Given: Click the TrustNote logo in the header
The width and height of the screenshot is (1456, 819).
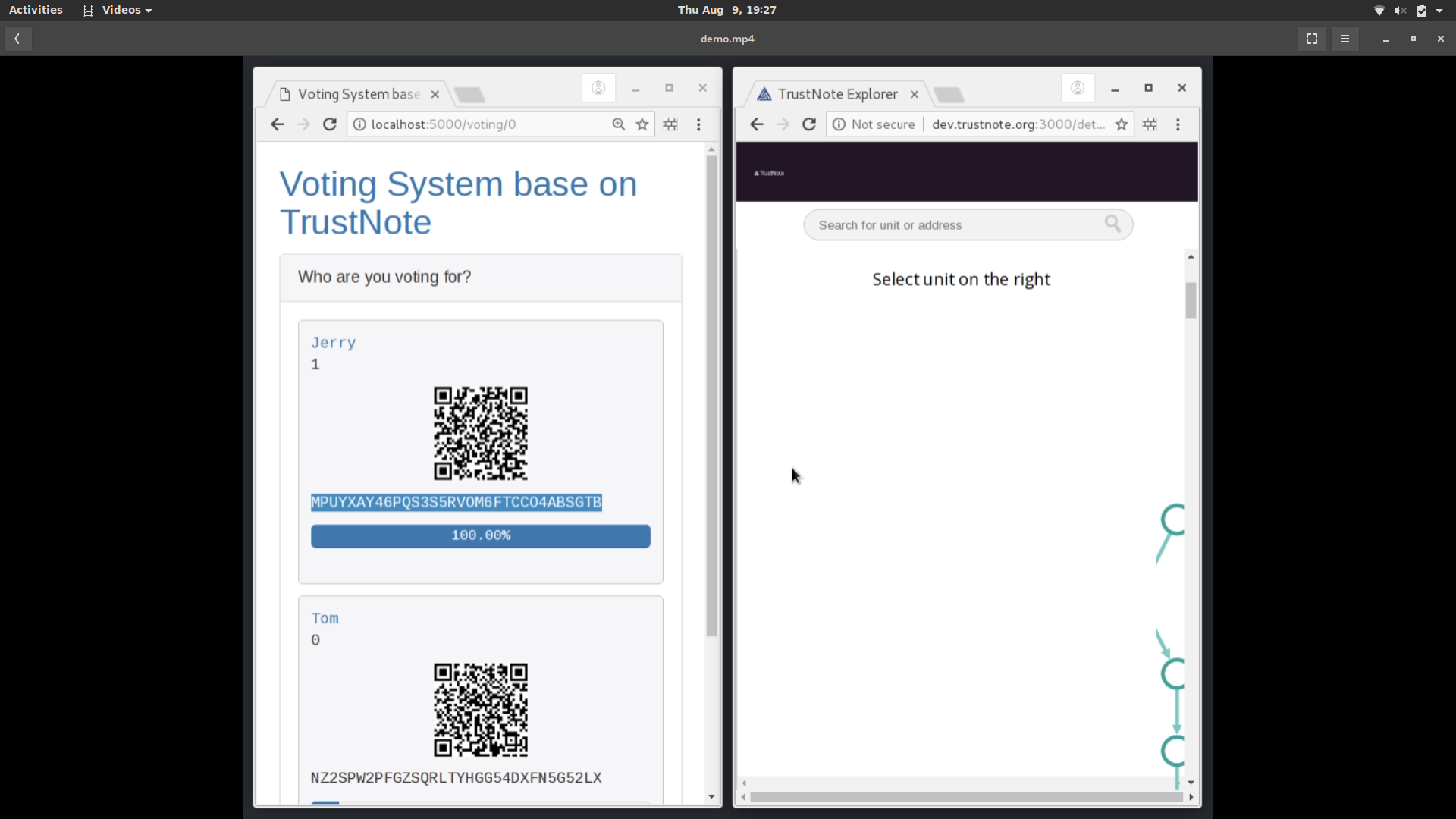Looking at the screenshot, I should point(769,173).
